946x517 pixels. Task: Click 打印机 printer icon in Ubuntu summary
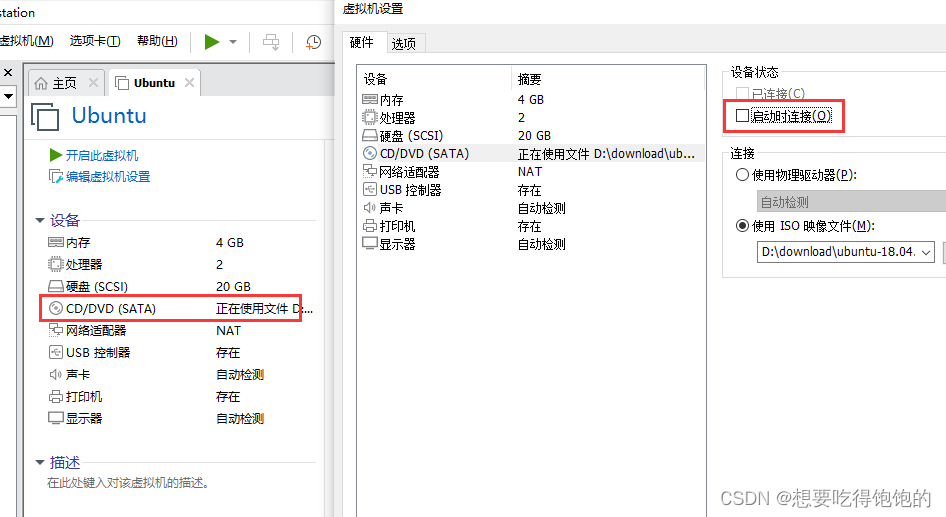pyautogui.click(x=56, y=396)
